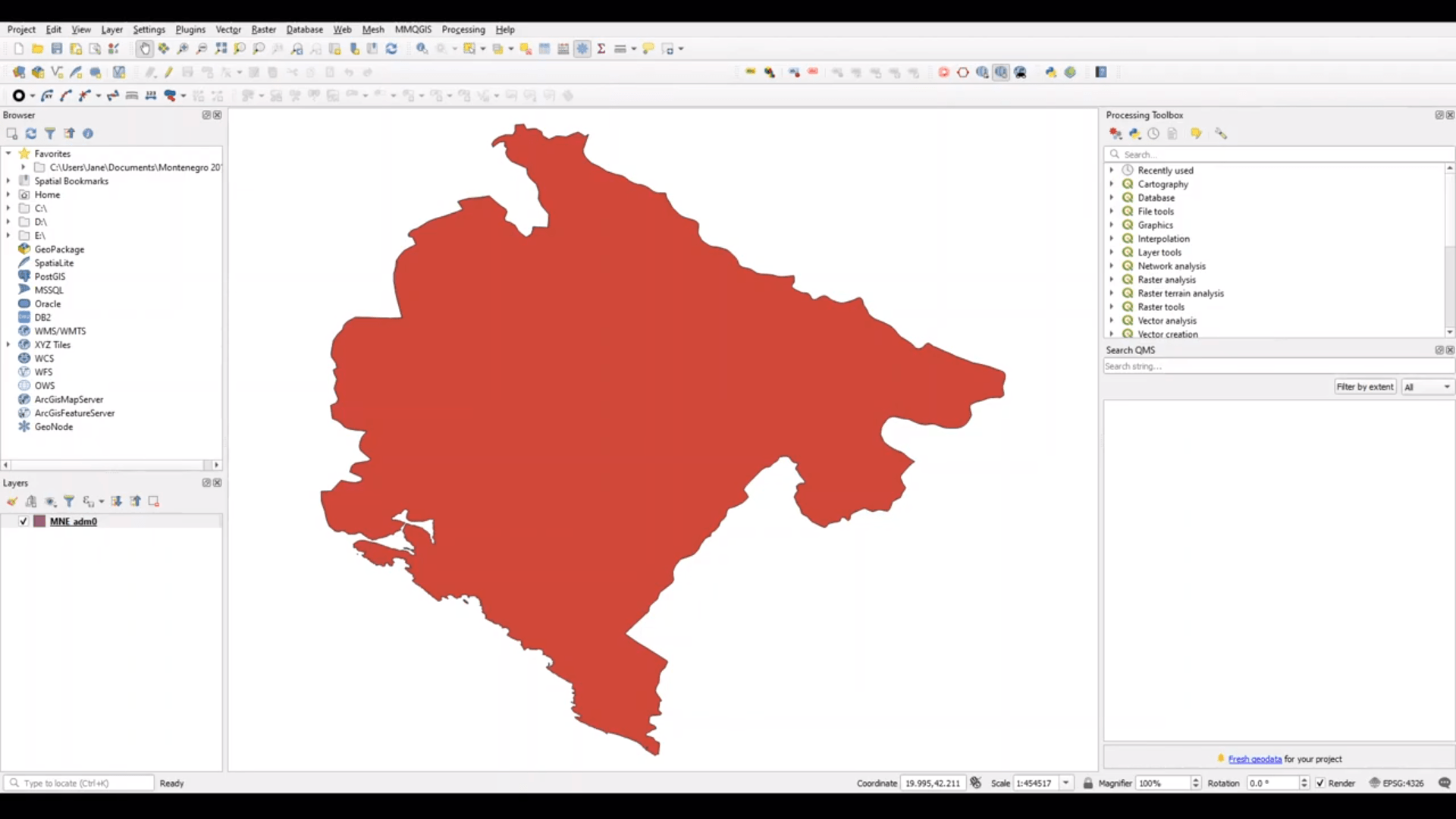This screenshot has width=1456, height=819.
Task: Activate the Zoom In tool
Action: coord(183,49)
